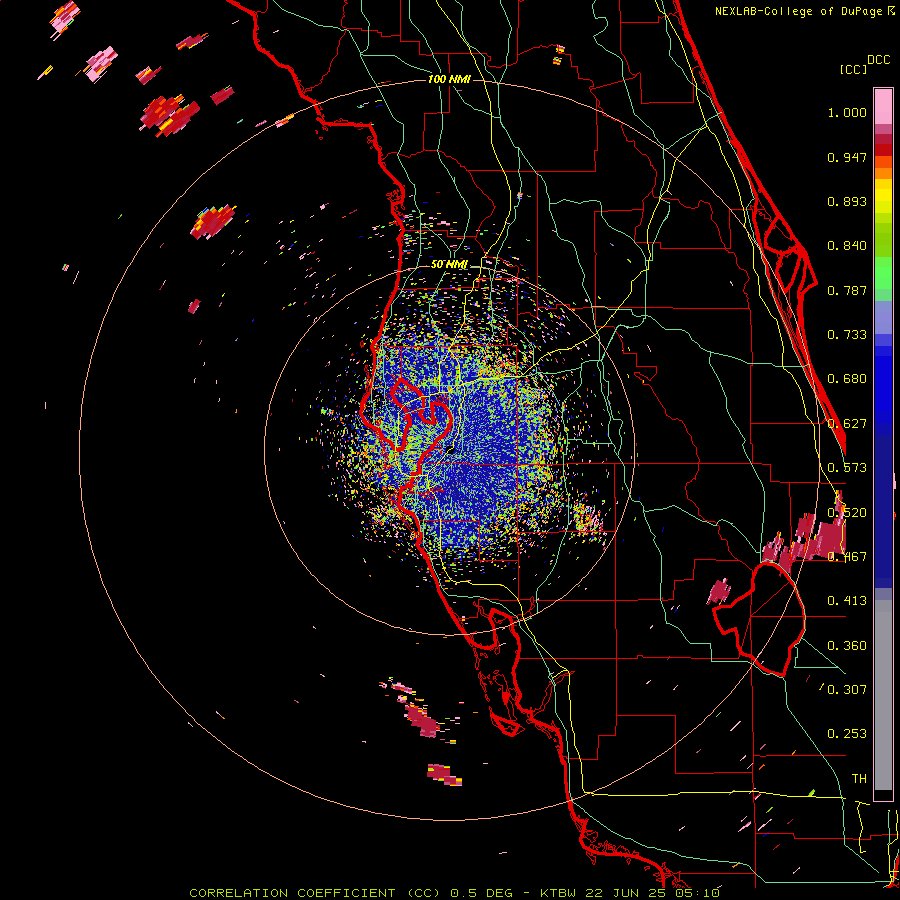Click the radar site marker at ring center

click(x=451, y=451)
